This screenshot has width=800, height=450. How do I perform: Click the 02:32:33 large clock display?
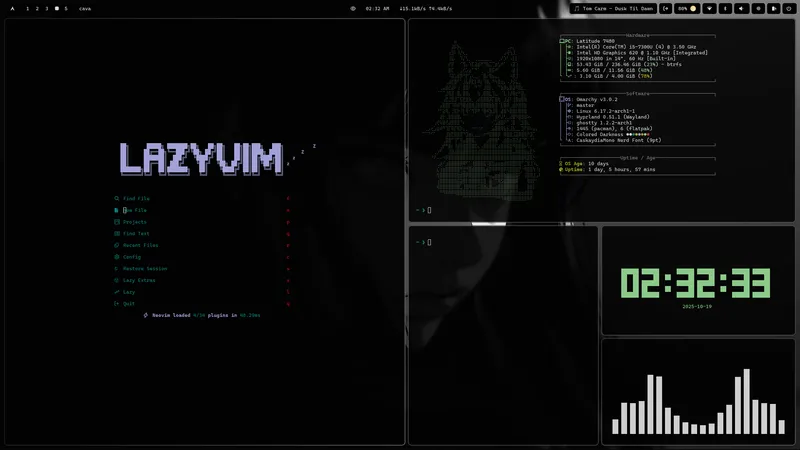tap(696, 283)
